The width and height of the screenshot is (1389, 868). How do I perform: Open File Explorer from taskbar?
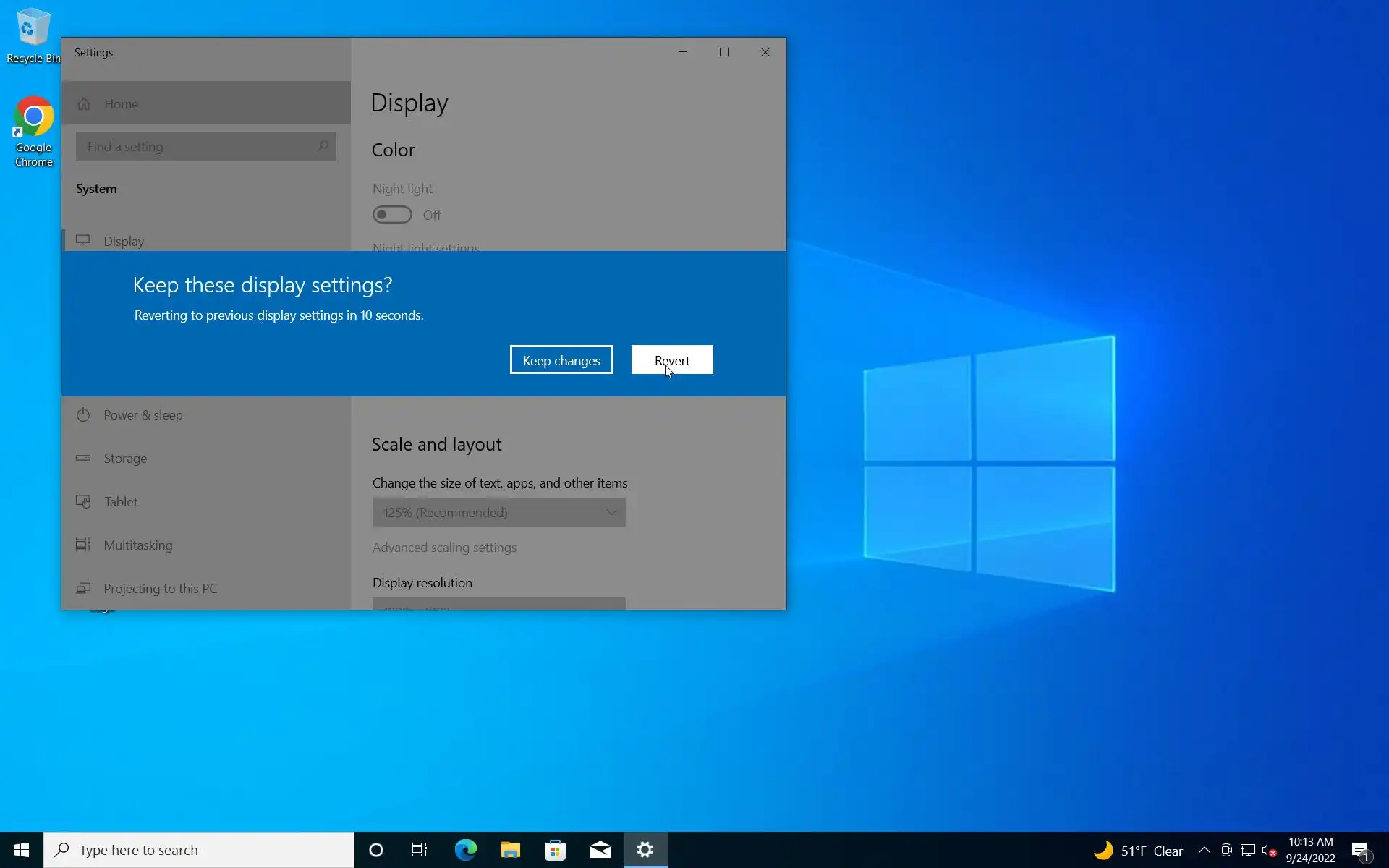pyautogui.click(x=510, y=850)
